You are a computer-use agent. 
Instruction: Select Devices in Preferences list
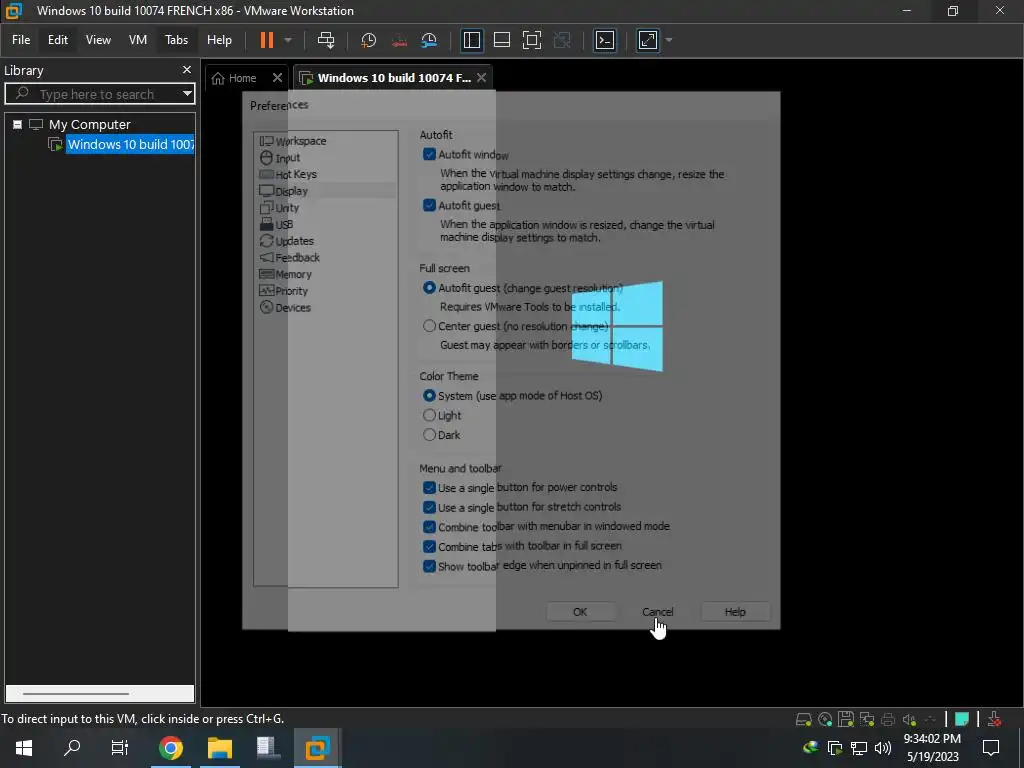(x=293, y=308)
